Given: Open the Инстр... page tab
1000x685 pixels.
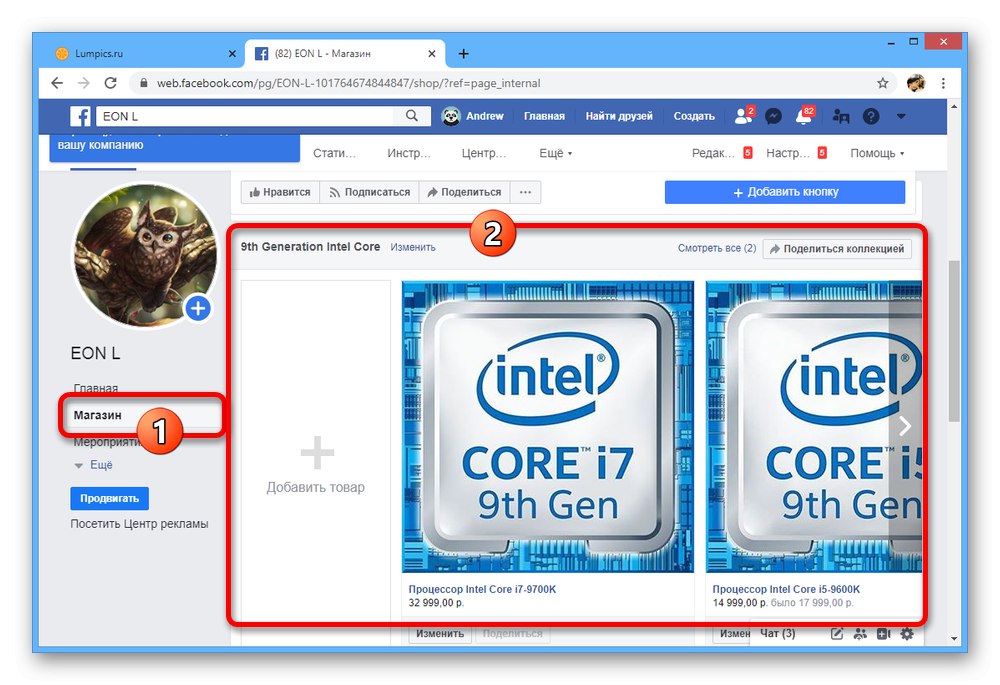Looking at the screenshot, I should click(409, 153).
